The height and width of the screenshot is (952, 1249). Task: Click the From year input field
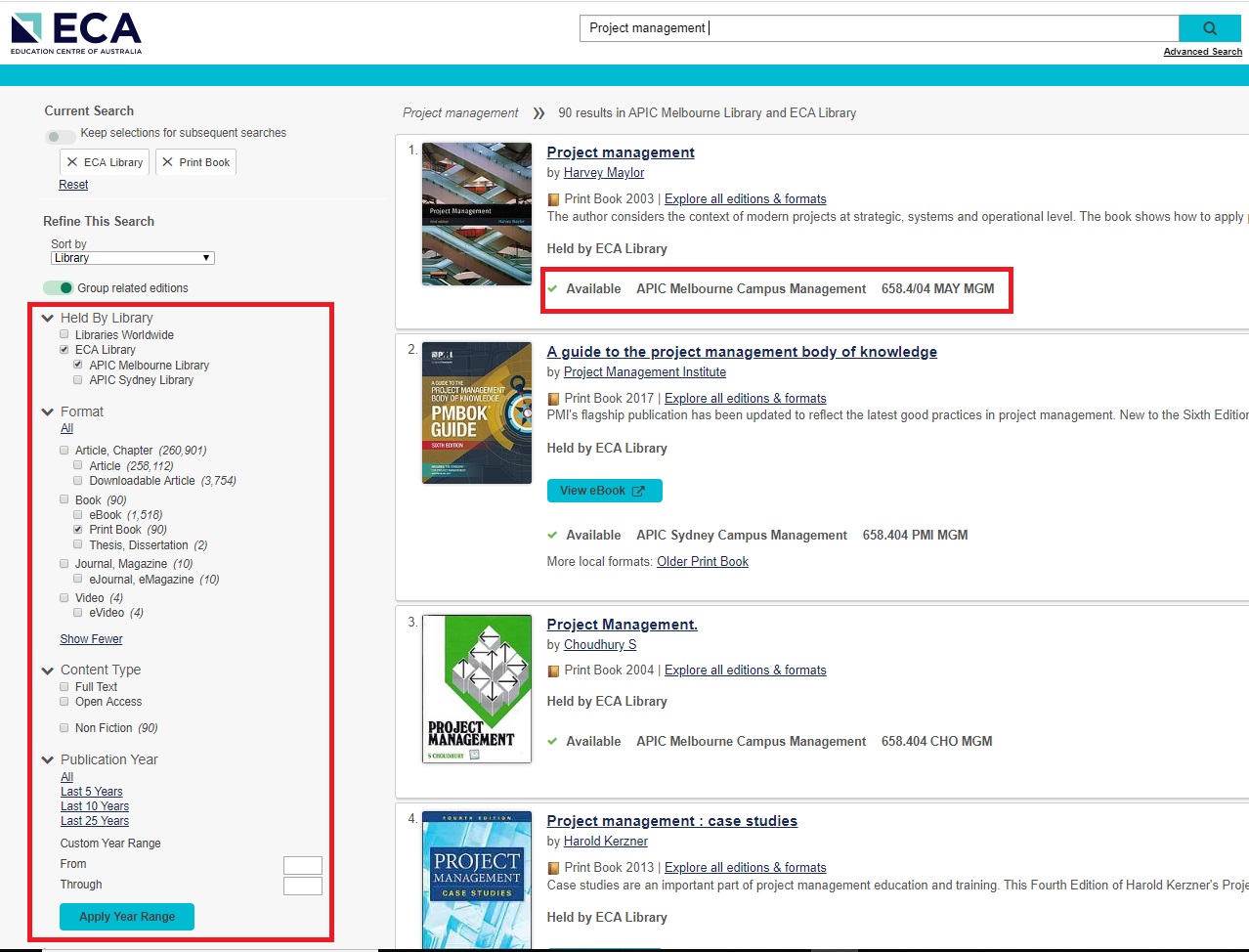pyautogui.click(x=303, y=865)
